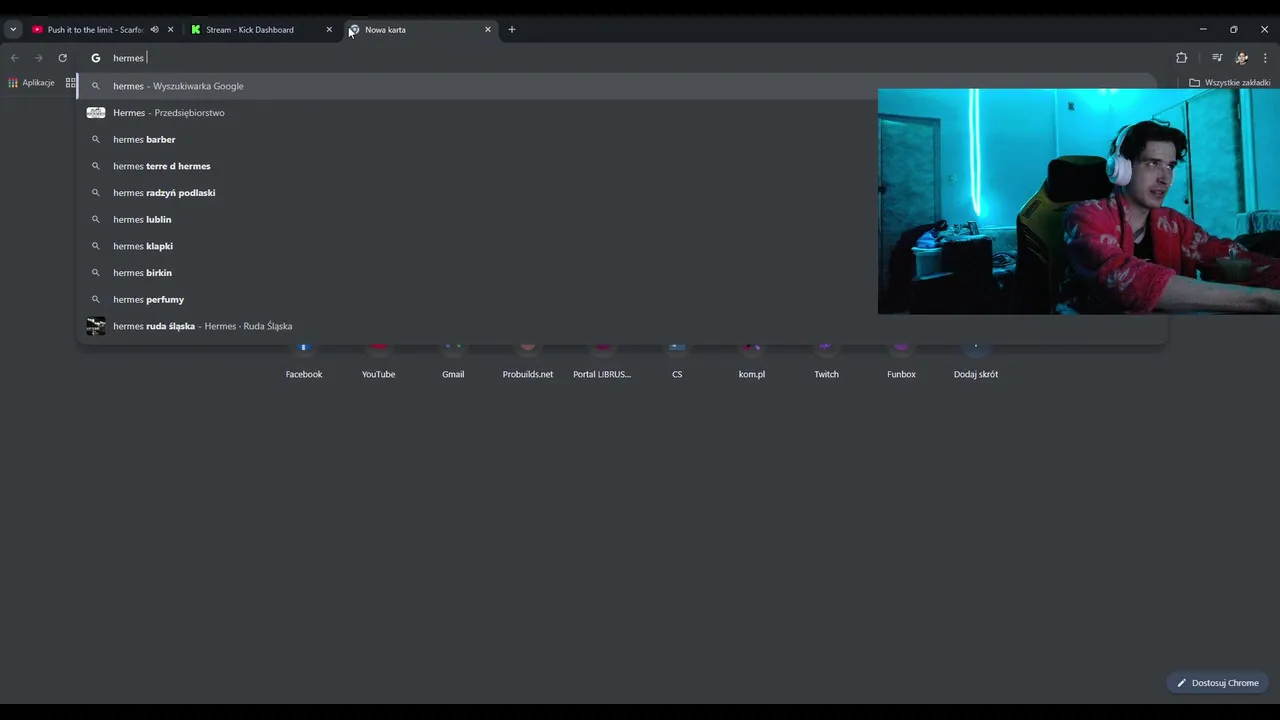Open the Chrome profile avatar
Viewport: 1280px width, 720px height.
(1241, 58)
